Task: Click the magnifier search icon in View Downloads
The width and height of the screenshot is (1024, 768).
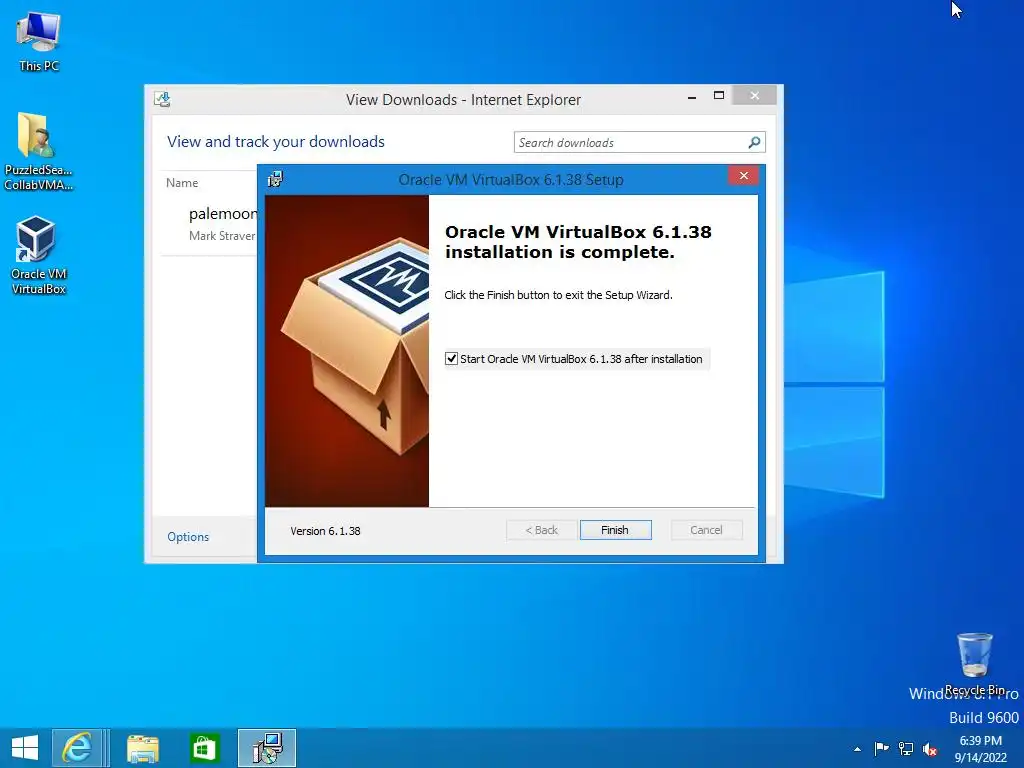Action: tap(754, 142)
